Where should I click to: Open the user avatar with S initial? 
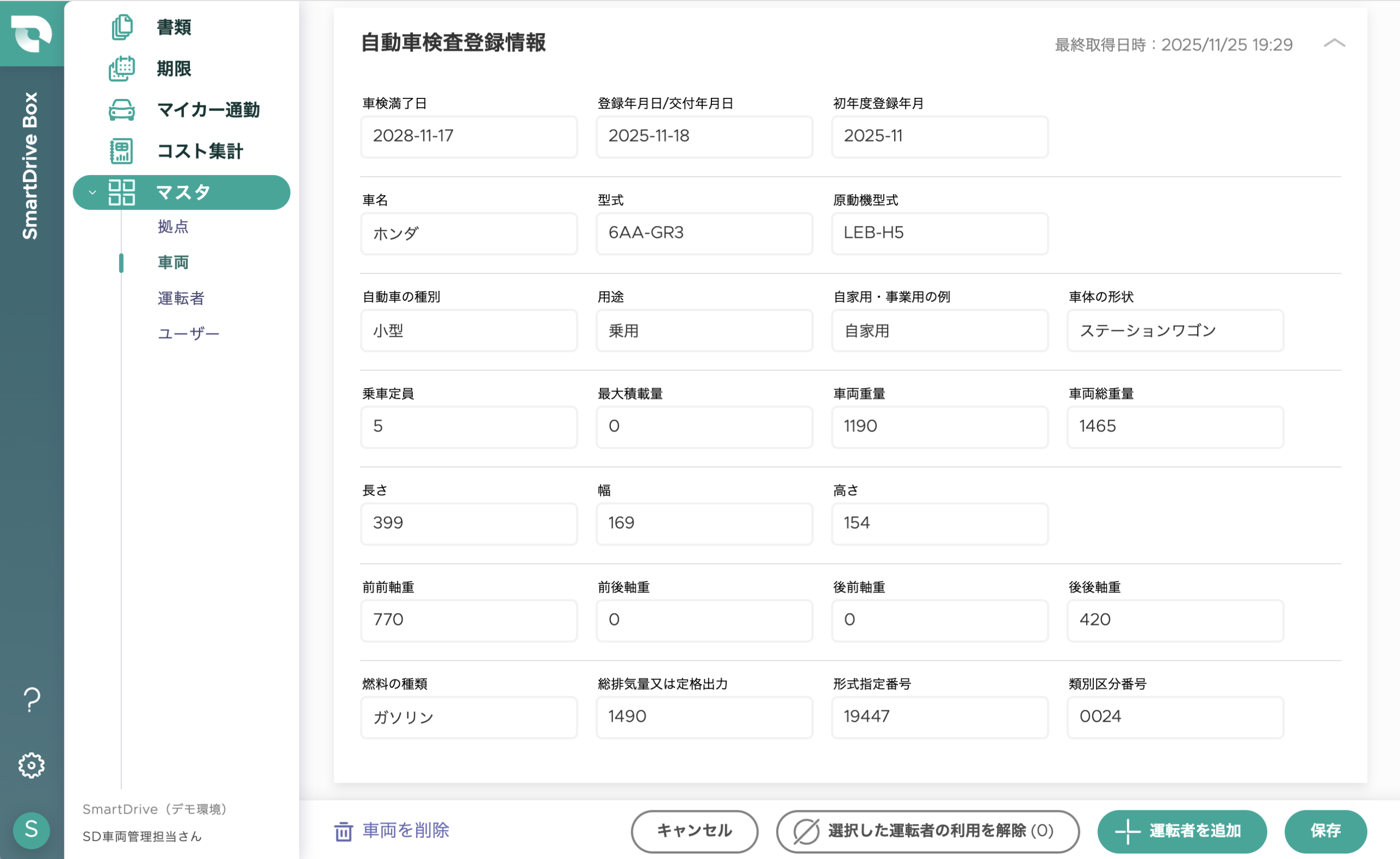click(x=32, y=831)
